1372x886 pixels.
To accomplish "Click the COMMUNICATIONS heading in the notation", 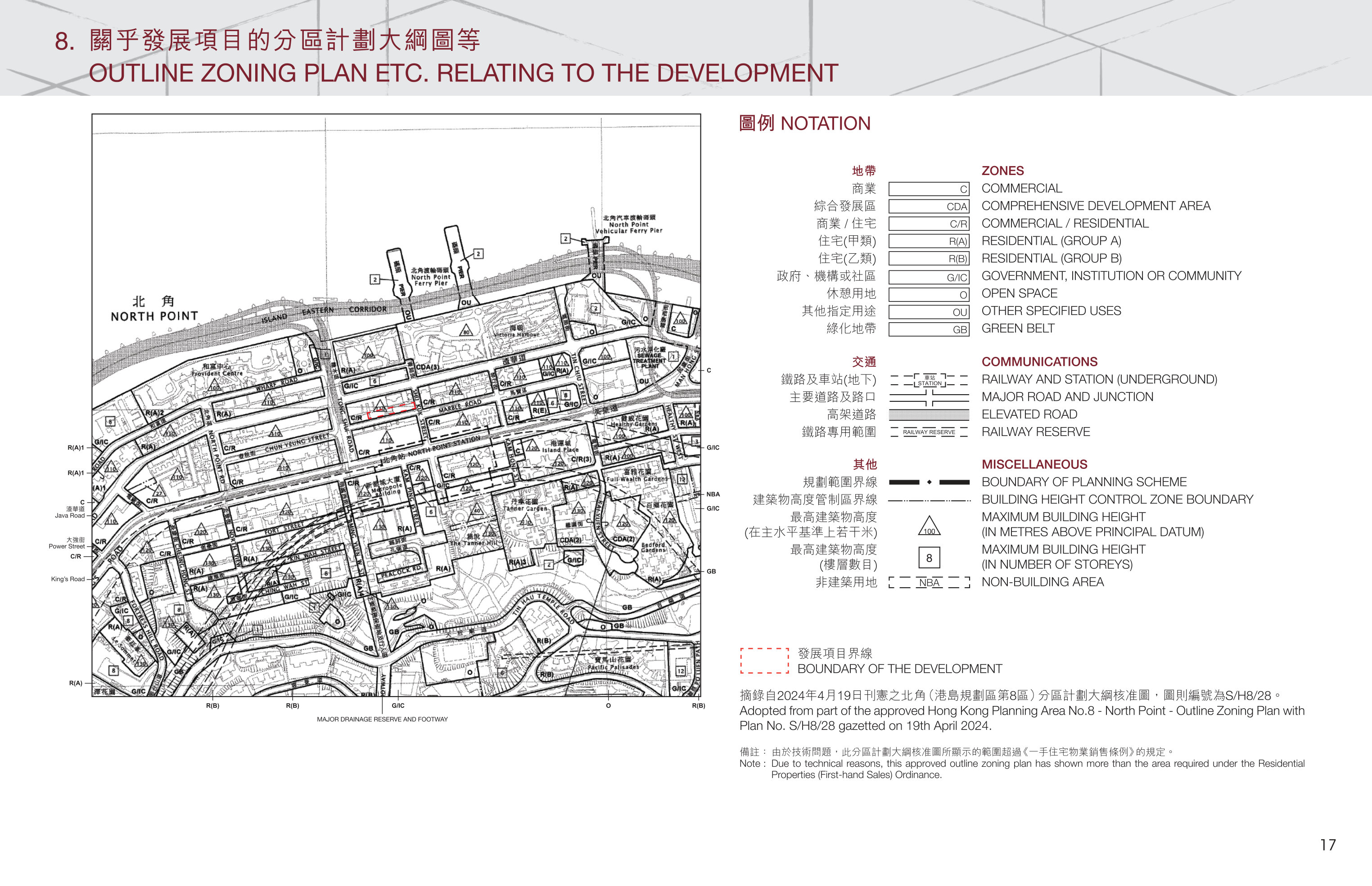I will point(1039,362).
